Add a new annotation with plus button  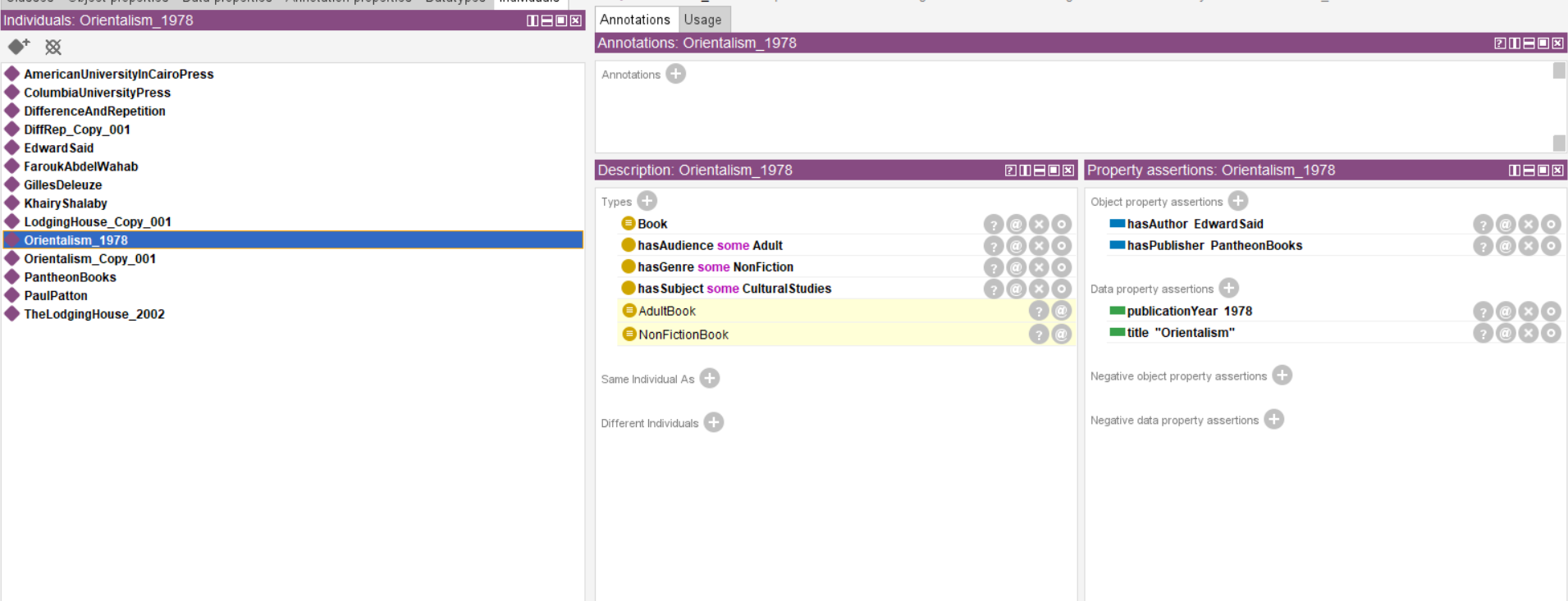pos(675,74)
